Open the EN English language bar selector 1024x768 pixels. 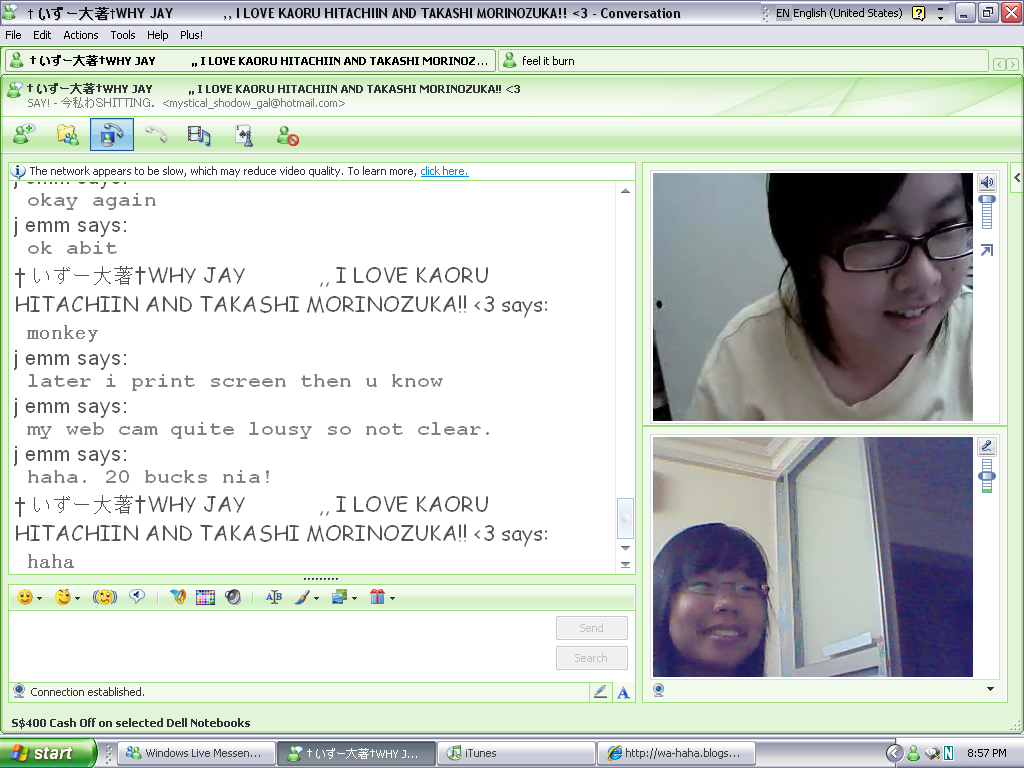pyautogui.click(x=839, y=13)
